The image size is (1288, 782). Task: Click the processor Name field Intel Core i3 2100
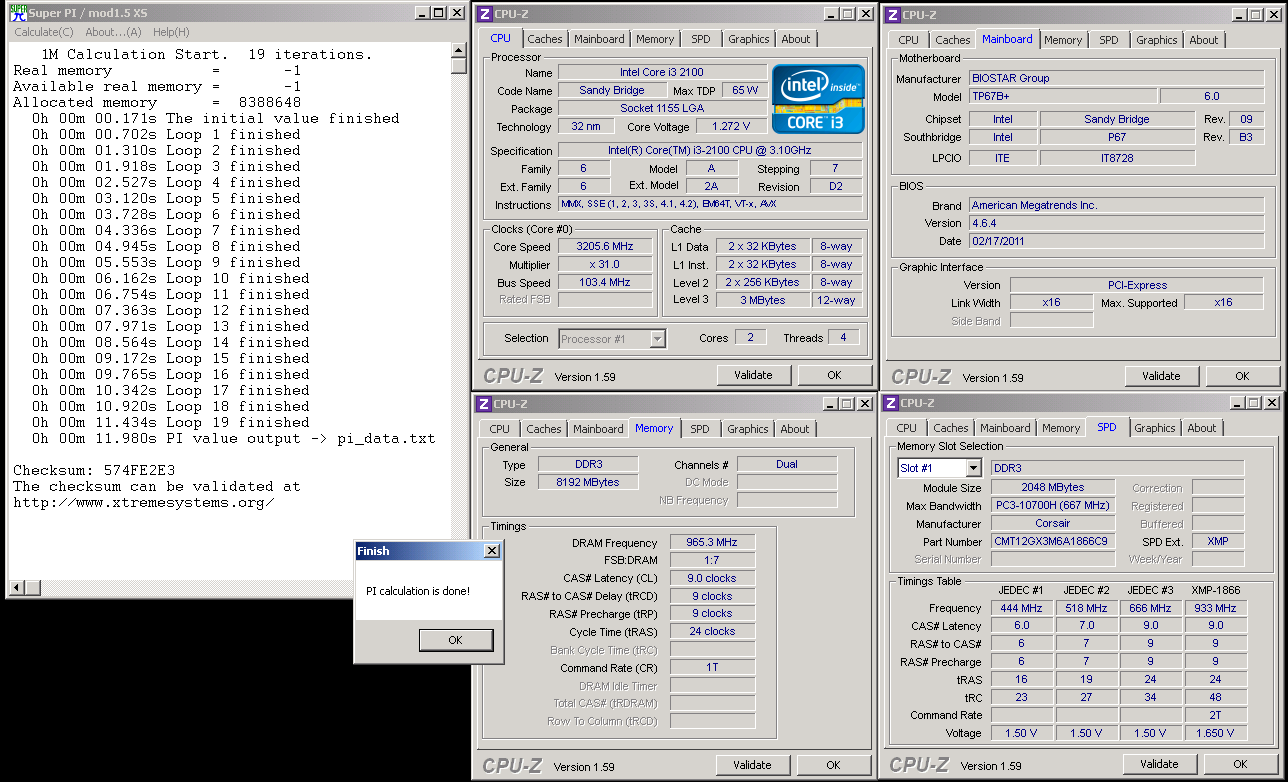click(662, 73)
